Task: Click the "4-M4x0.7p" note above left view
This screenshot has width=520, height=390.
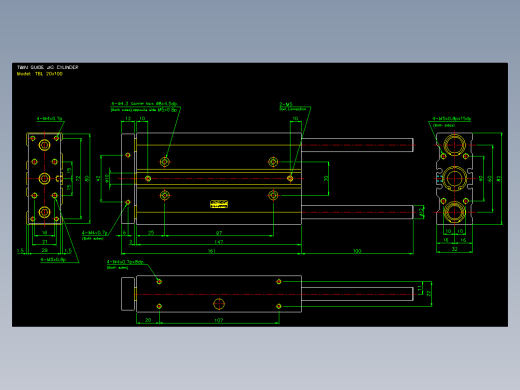Action: point(49,118)
